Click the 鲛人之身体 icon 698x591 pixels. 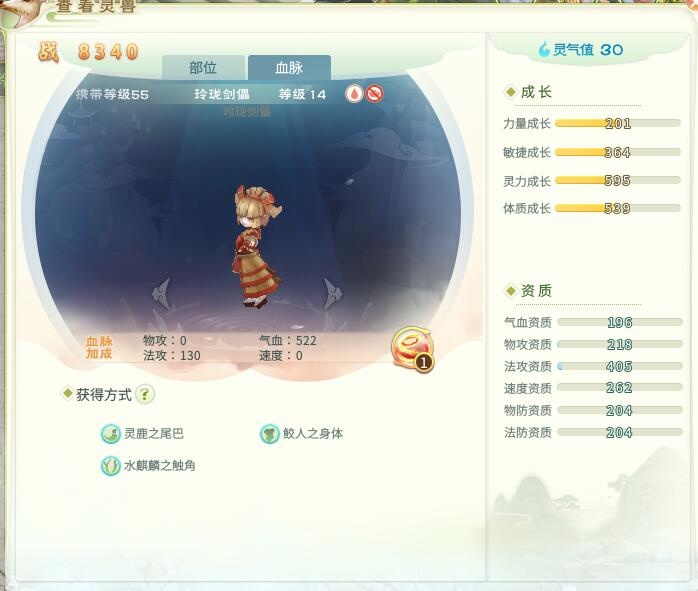(x=269, y=433)
